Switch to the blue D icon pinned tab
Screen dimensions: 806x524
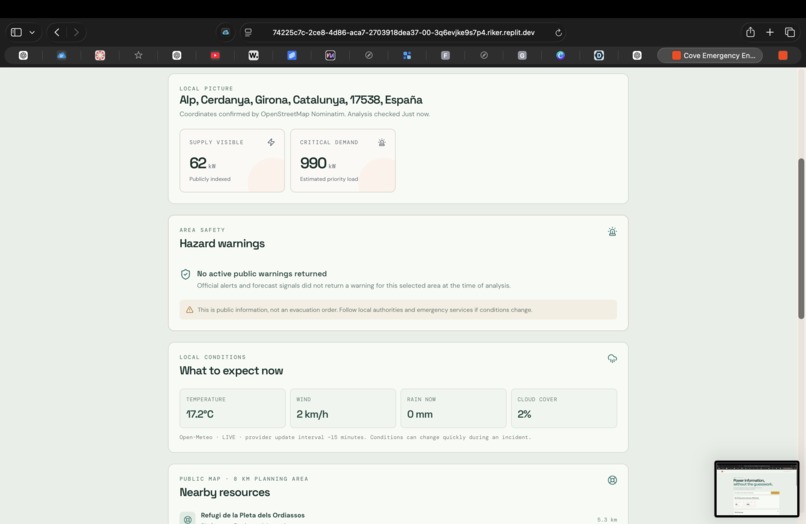pos(599,56)
